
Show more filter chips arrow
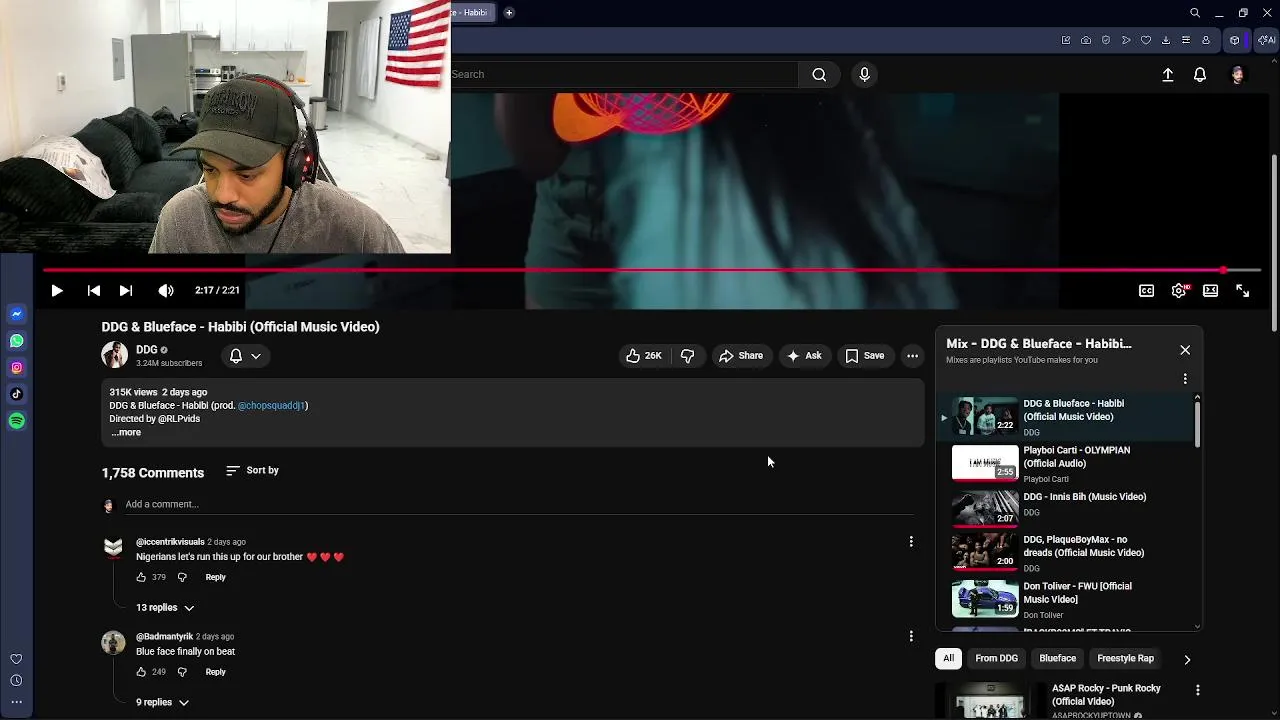tap(1187, 660)
